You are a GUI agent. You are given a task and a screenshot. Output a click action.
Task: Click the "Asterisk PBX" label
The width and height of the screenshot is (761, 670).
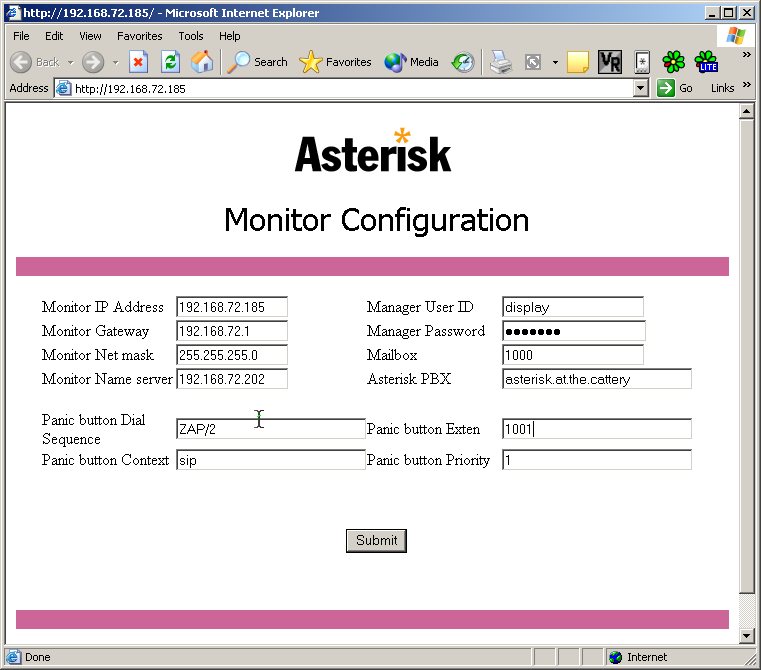(x=409, y=379)
